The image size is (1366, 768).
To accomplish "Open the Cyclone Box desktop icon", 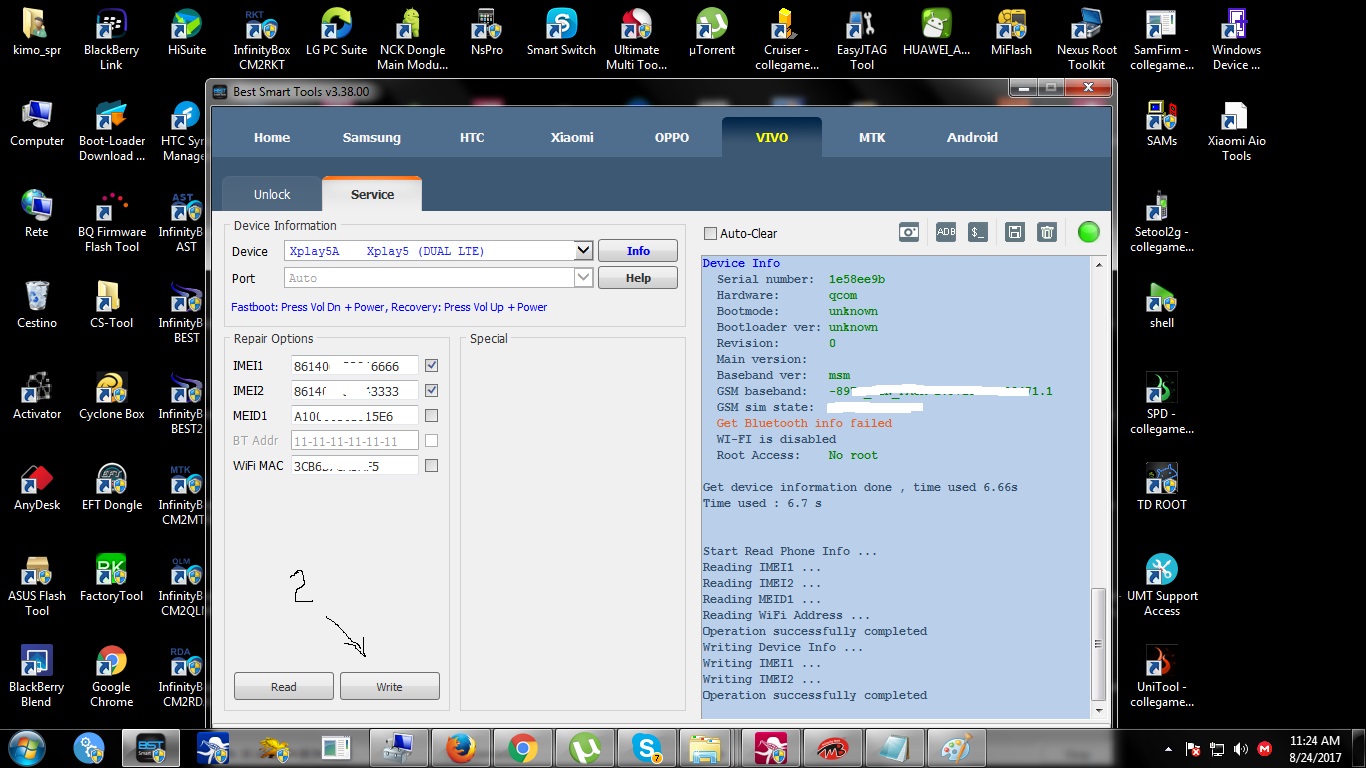I will (111, 397).
